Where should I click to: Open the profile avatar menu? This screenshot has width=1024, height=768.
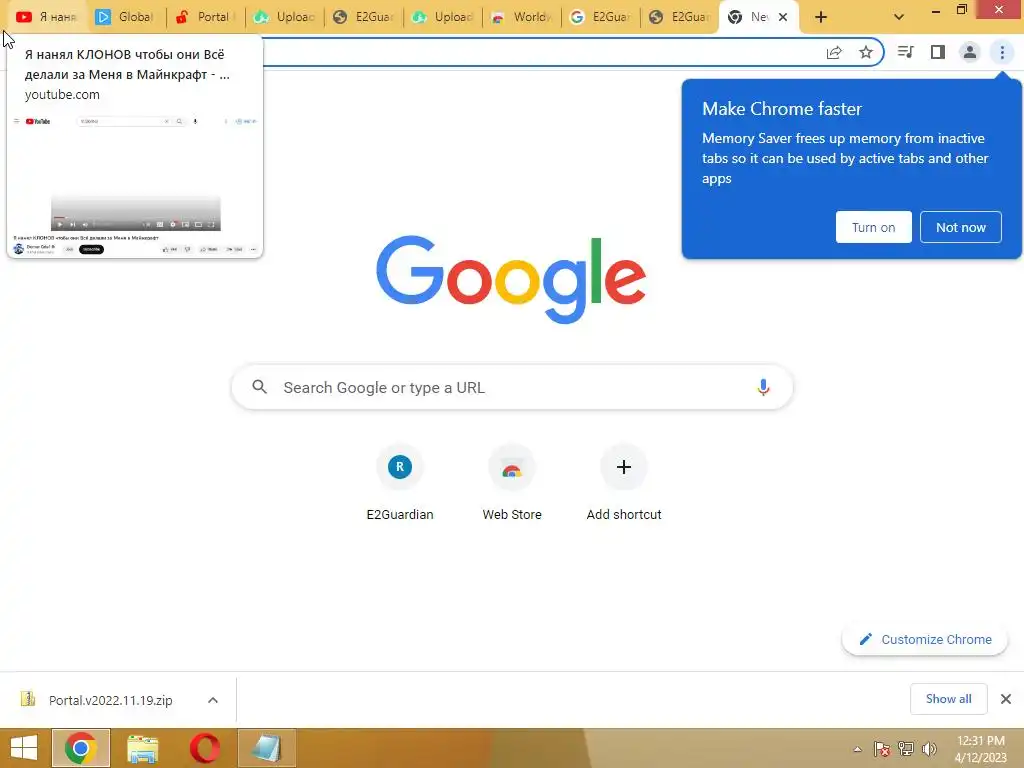coord(970,52)
